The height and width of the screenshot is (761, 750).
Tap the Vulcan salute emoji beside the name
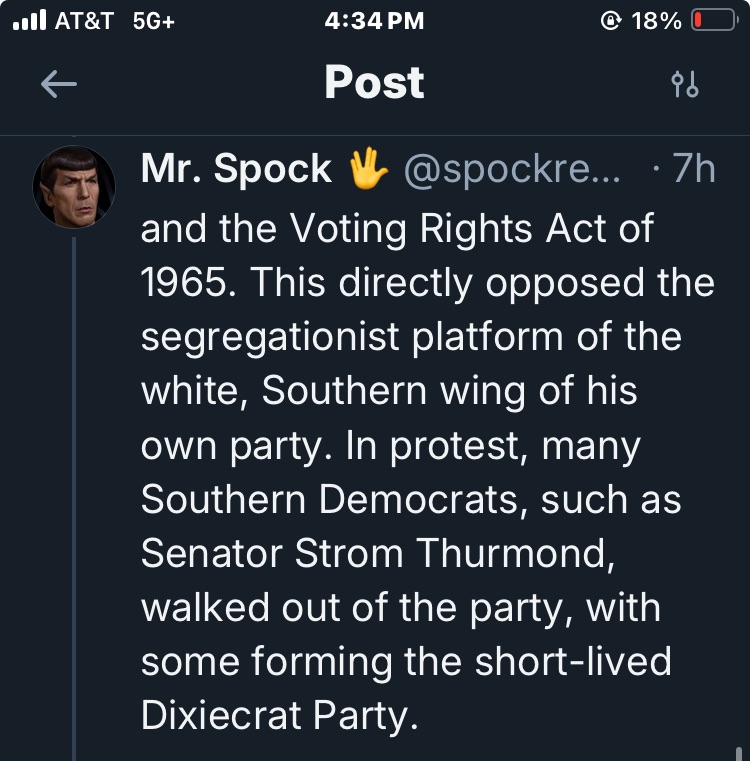point(367,170)
